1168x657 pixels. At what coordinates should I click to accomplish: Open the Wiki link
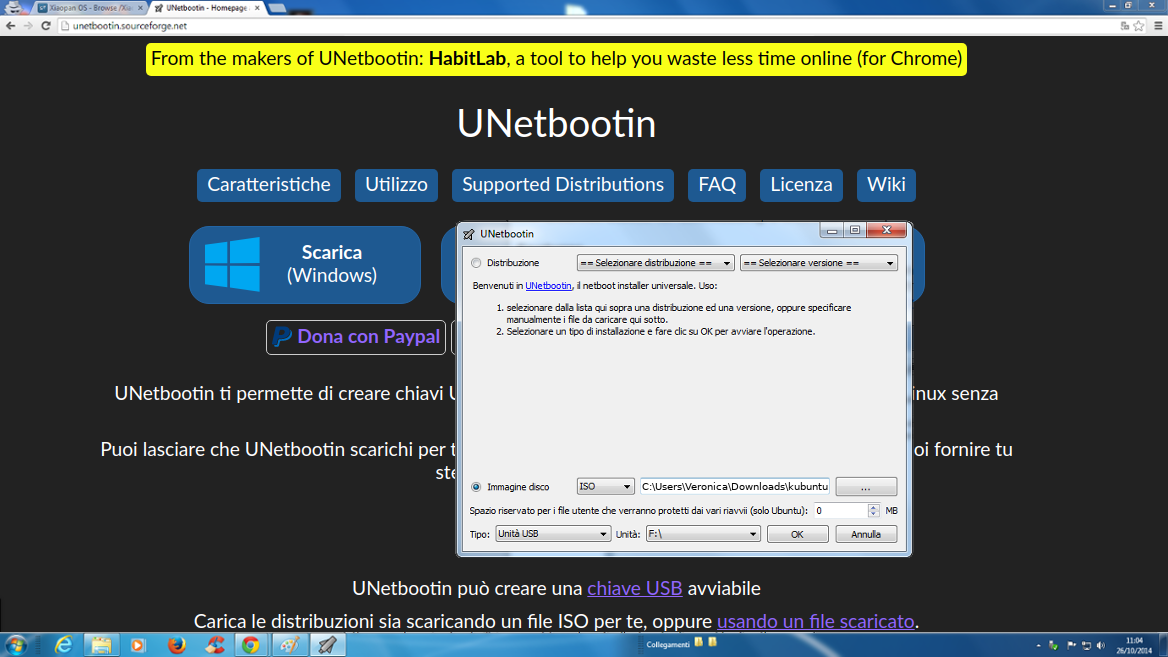(886, 185)
